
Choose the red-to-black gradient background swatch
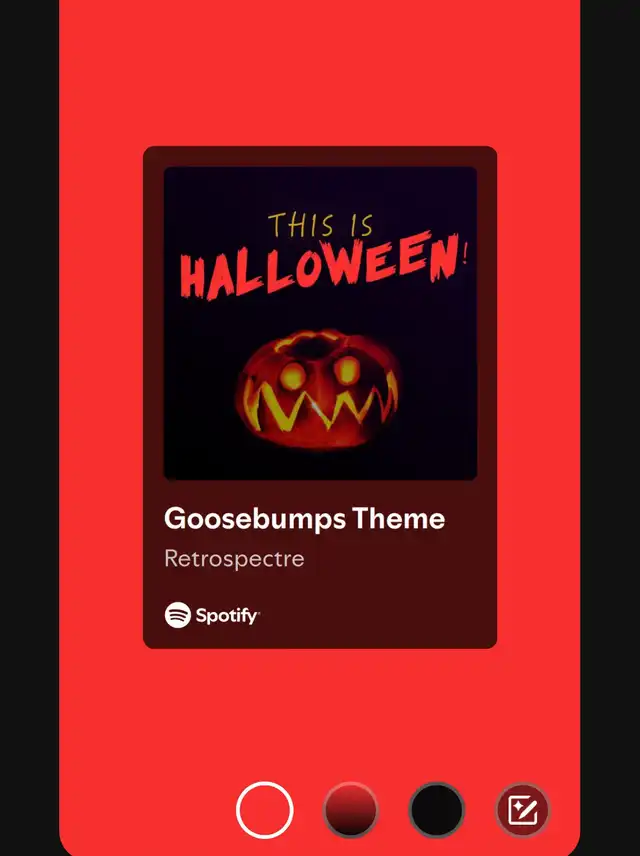pos(351,810)
